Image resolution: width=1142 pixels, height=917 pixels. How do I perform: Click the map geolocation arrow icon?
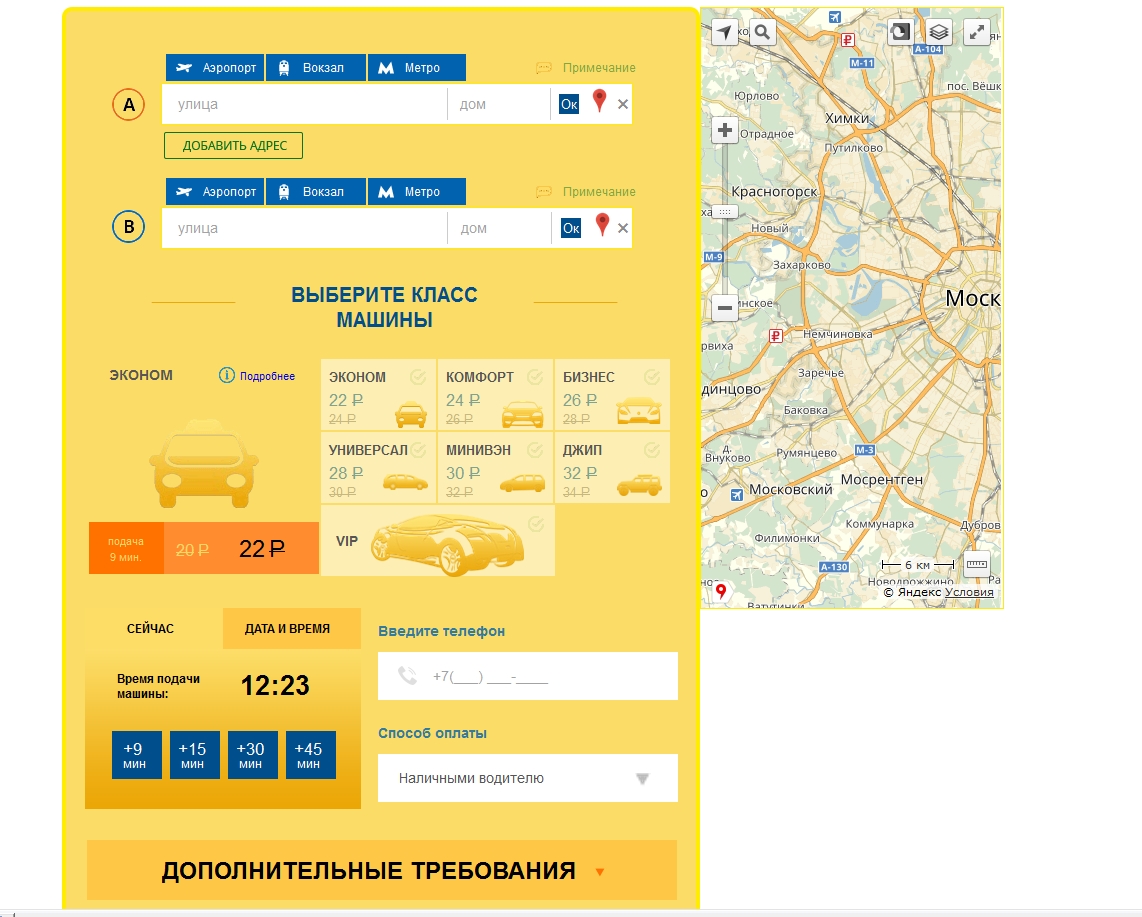723,32
